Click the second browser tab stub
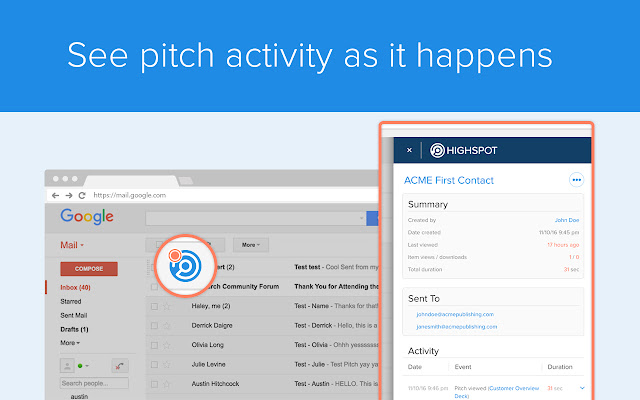 186,180
